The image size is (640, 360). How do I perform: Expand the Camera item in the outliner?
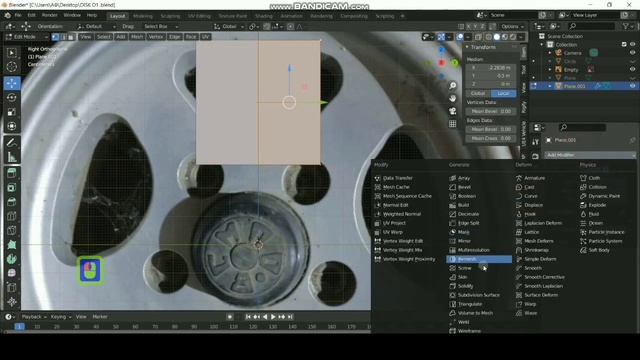coord(550,53)
